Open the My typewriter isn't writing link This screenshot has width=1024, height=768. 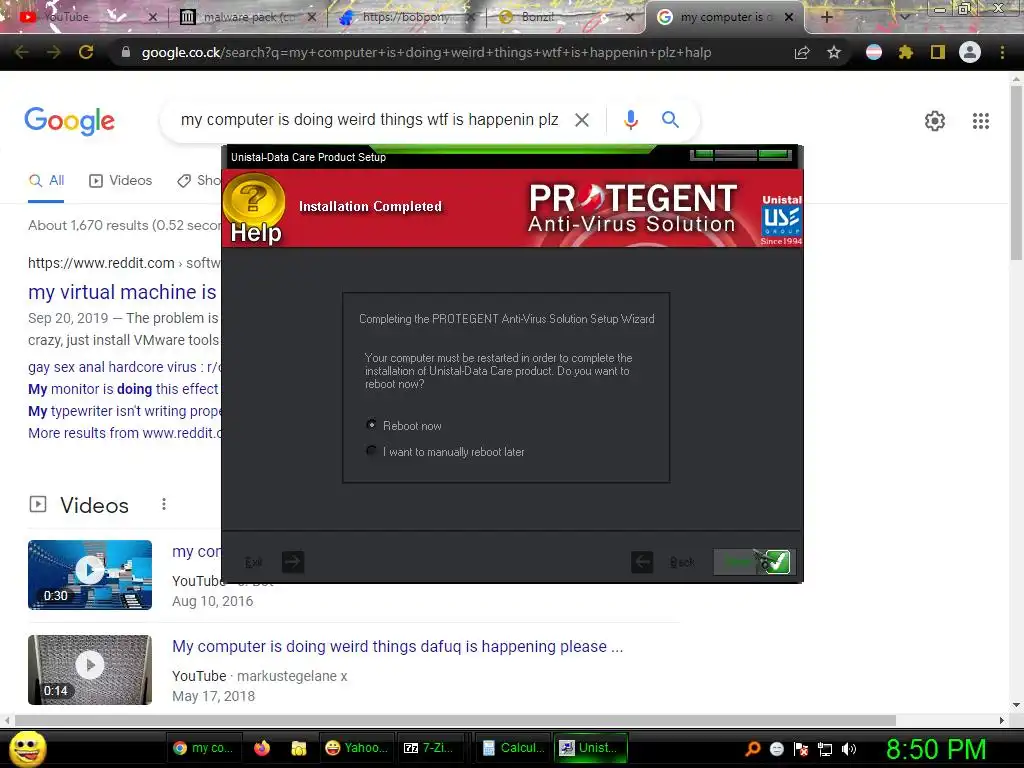pyautogui.click(x=125, y=411)
